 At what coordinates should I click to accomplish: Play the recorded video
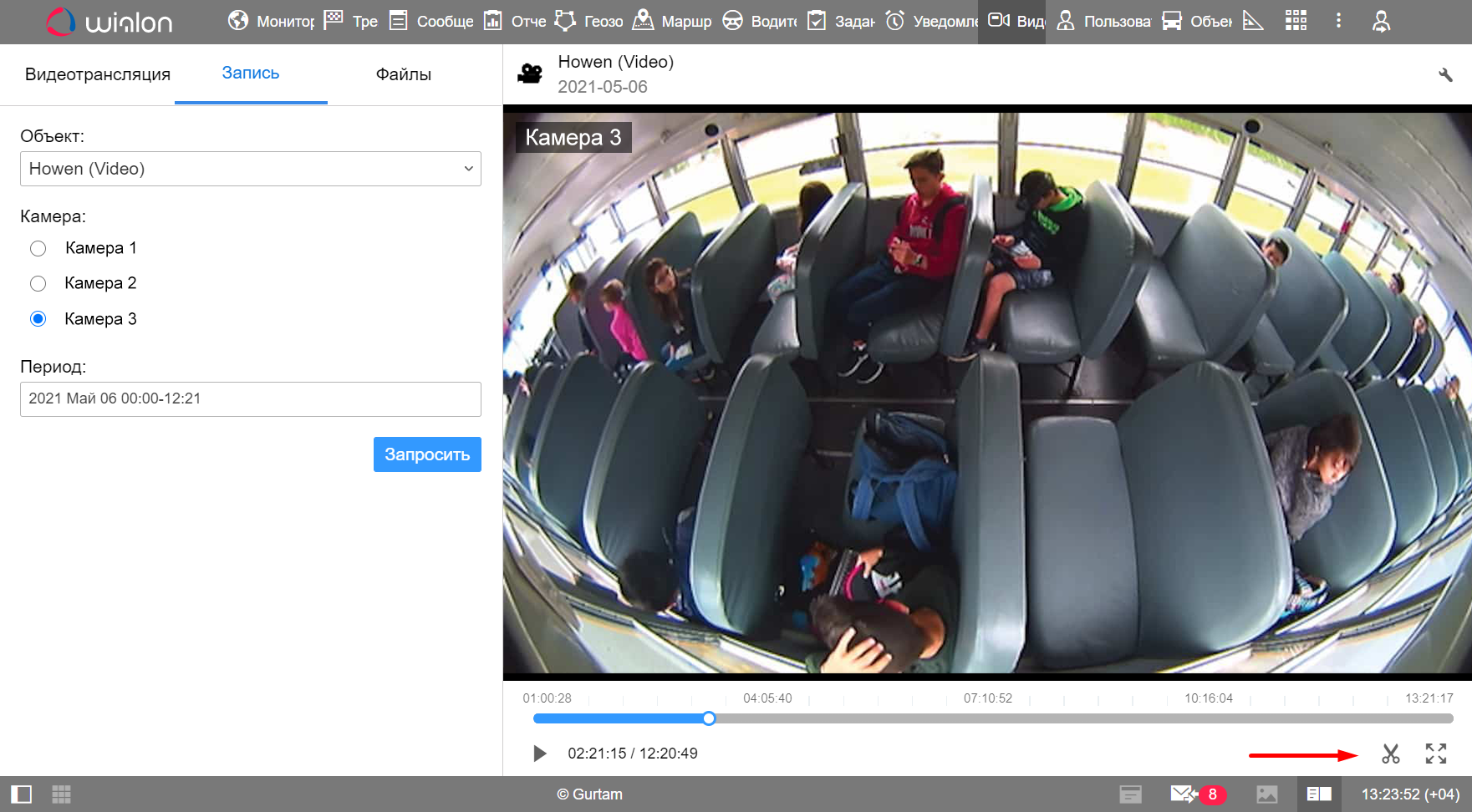pos(540,754)
